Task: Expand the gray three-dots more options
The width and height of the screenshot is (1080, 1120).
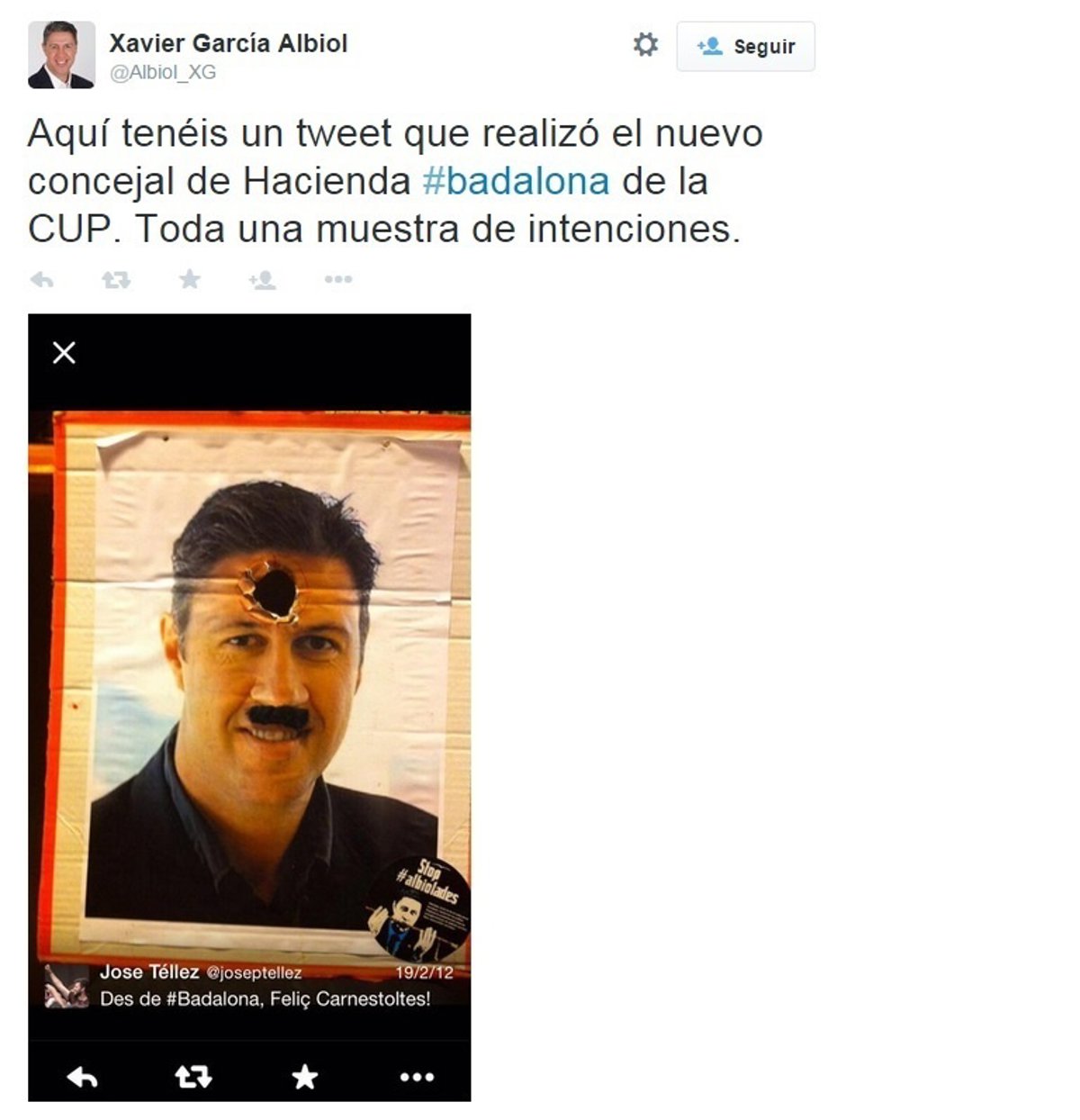Action: click(x=337, y=280)
